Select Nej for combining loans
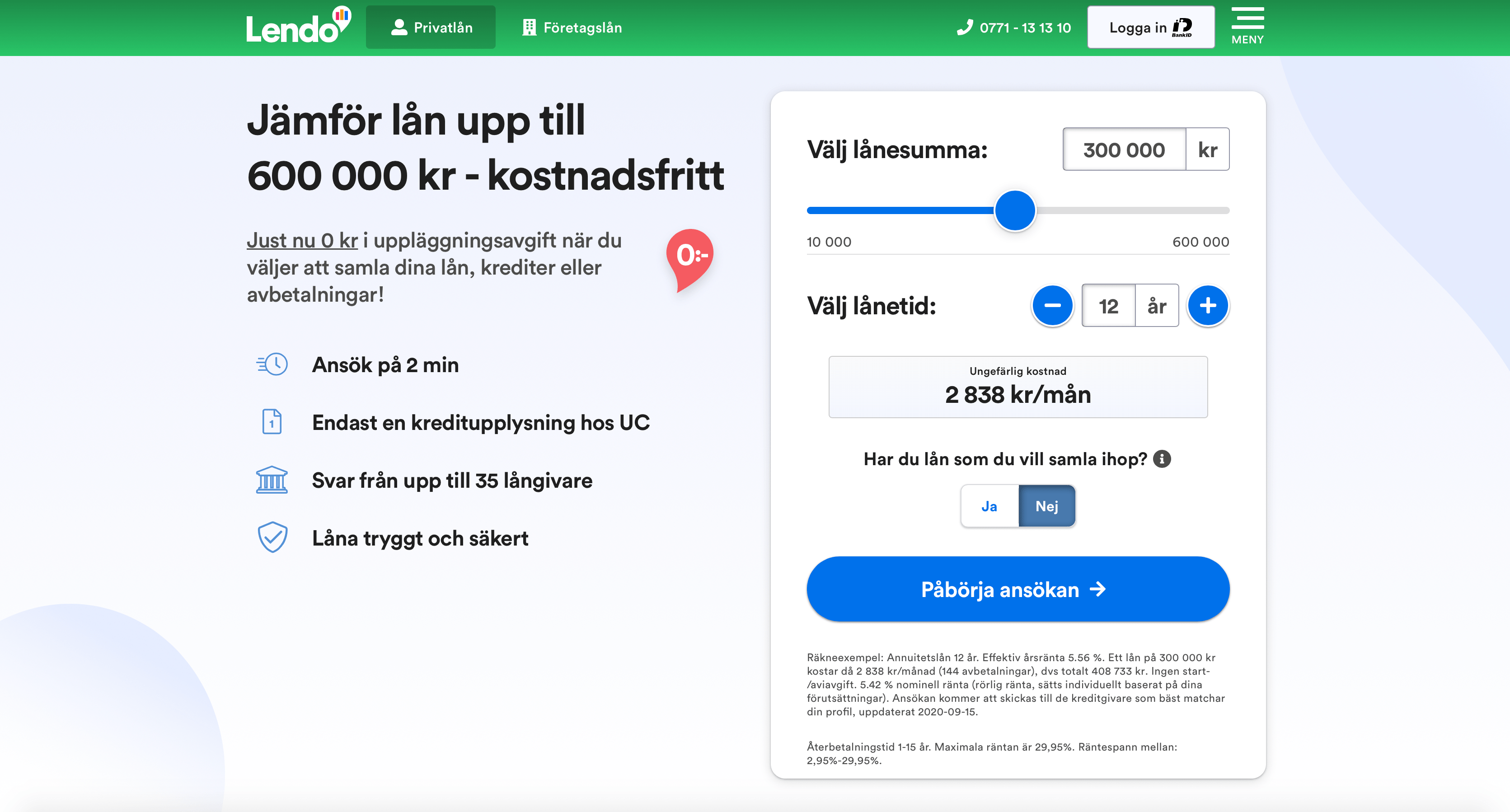This screenshot has width=1510, height=812. pos(1047,506)
